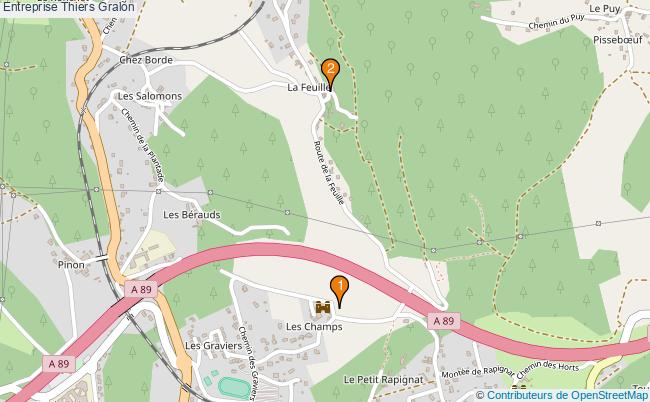Click the power line pylon near Les Bérauds
The image size is (650, 402).
[211, 192]
